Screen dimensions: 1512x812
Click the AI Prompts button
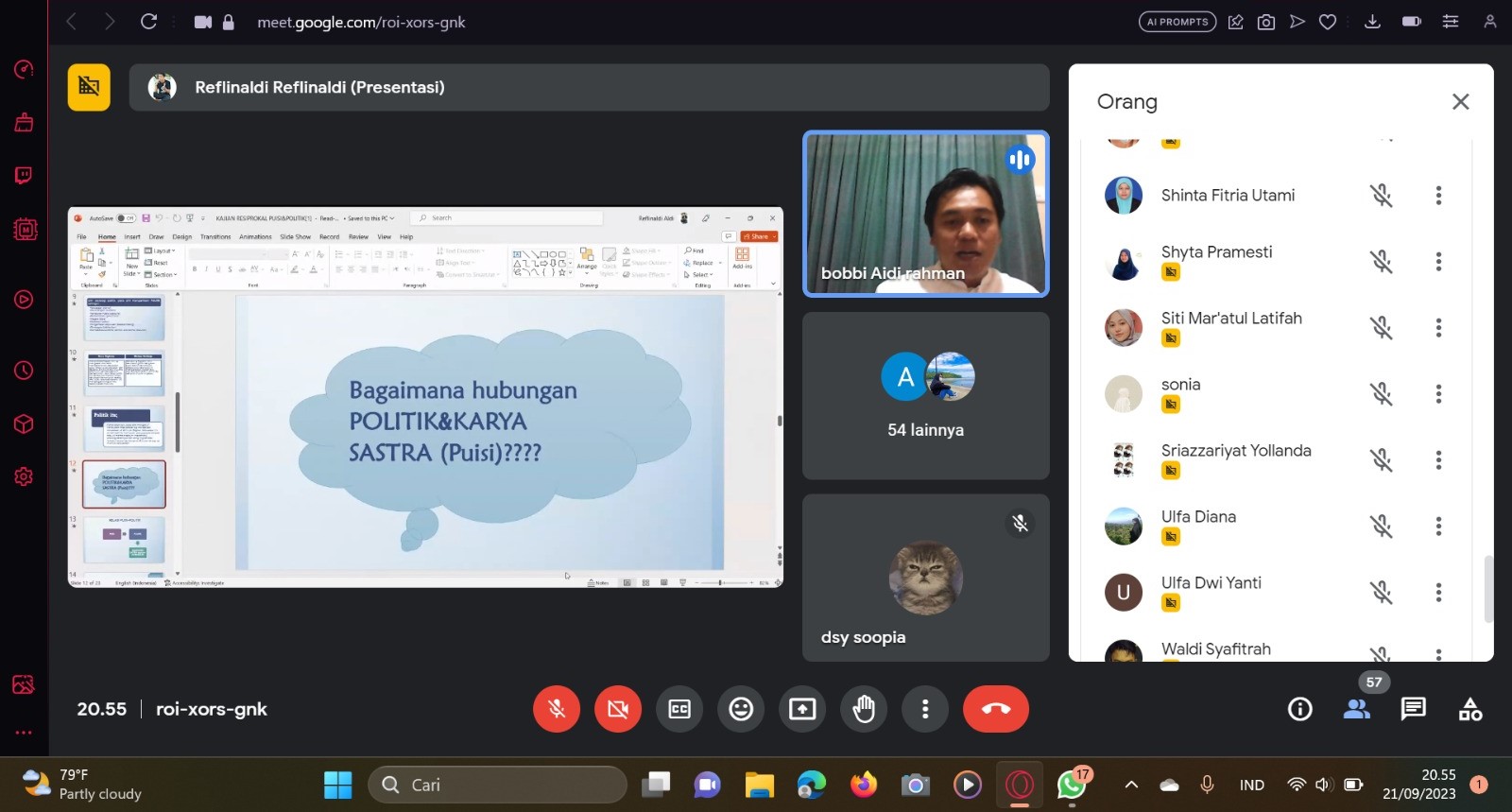(1177, 22)
